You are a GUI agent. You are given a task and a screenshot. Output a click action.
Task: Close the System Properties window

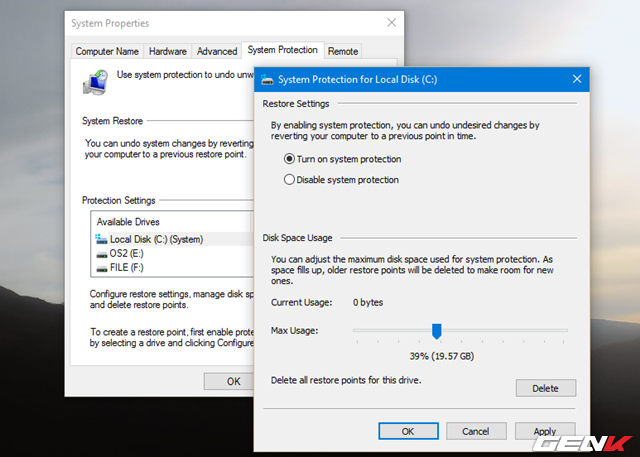click(389, 22)
